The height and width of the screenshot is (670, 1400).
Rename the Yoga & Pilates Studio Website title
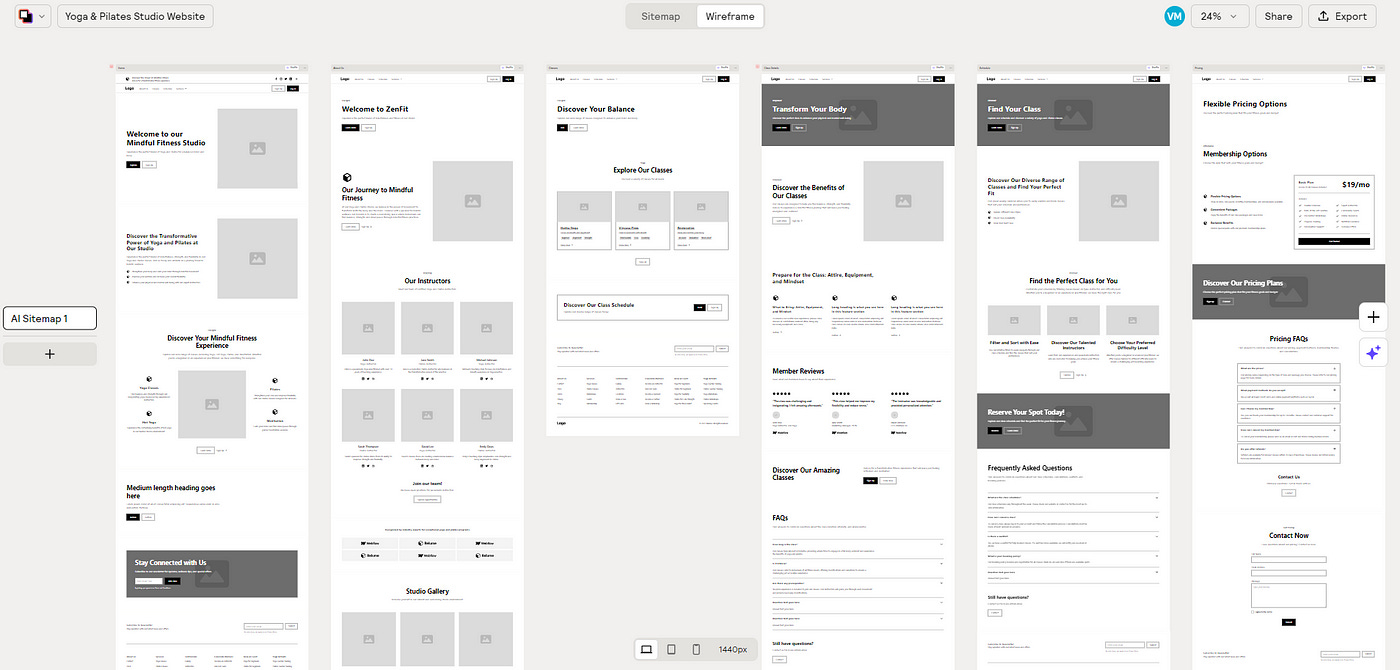pyautogui.click(x=134, y=16)
